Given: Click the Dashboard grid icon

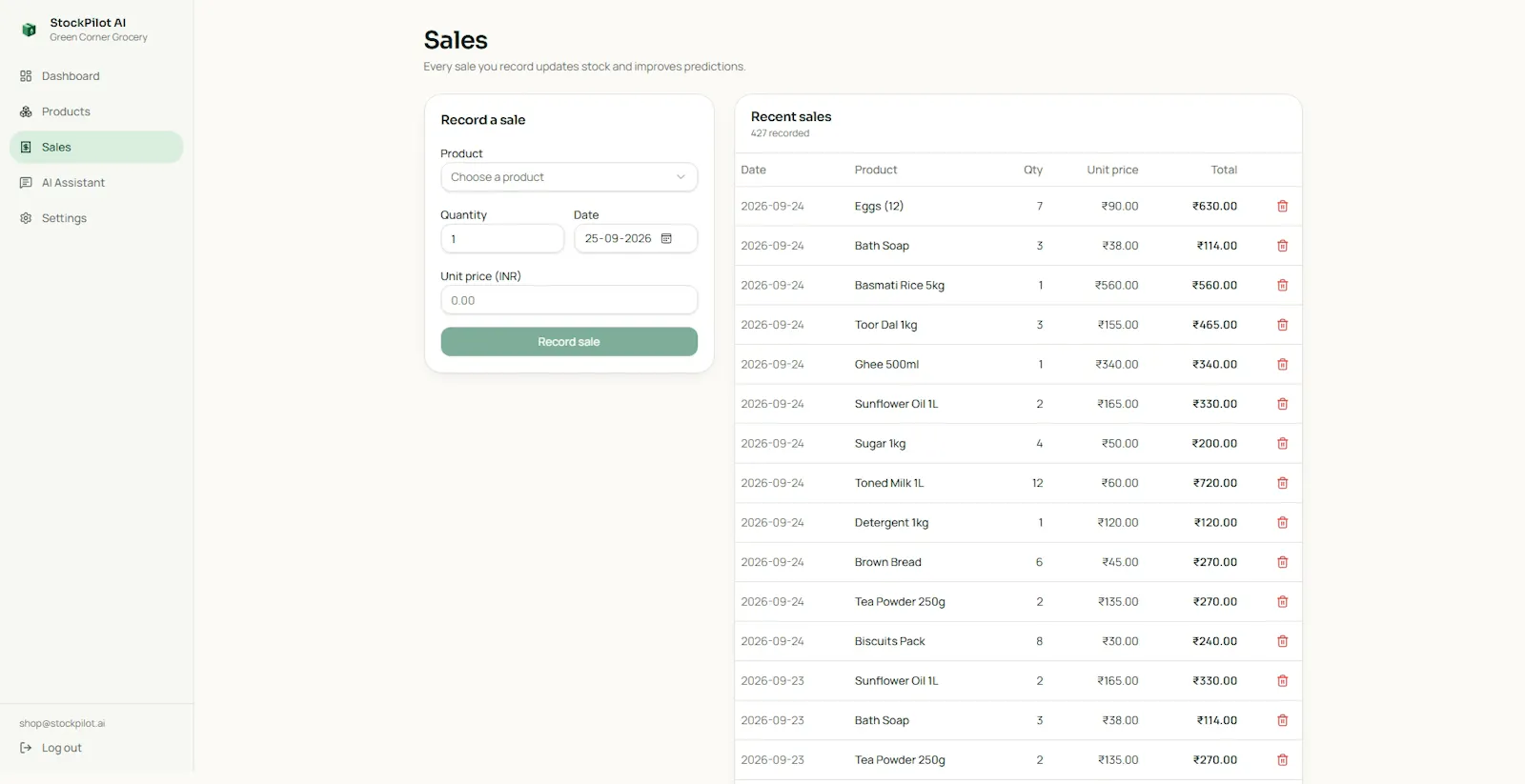Looking at the screenshot, I should pos(26,76).
